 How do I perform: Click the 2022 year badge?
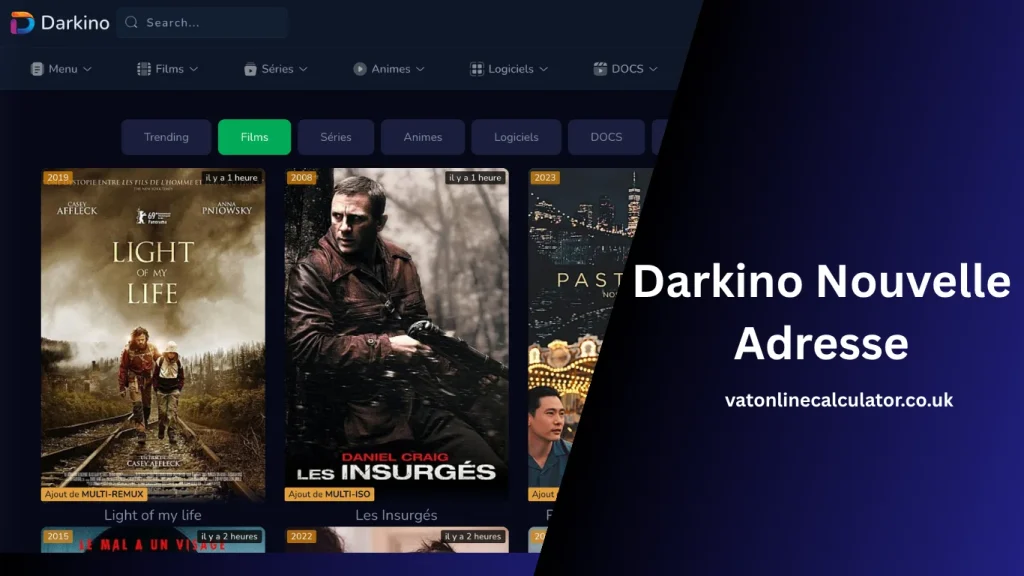point(301,536)
